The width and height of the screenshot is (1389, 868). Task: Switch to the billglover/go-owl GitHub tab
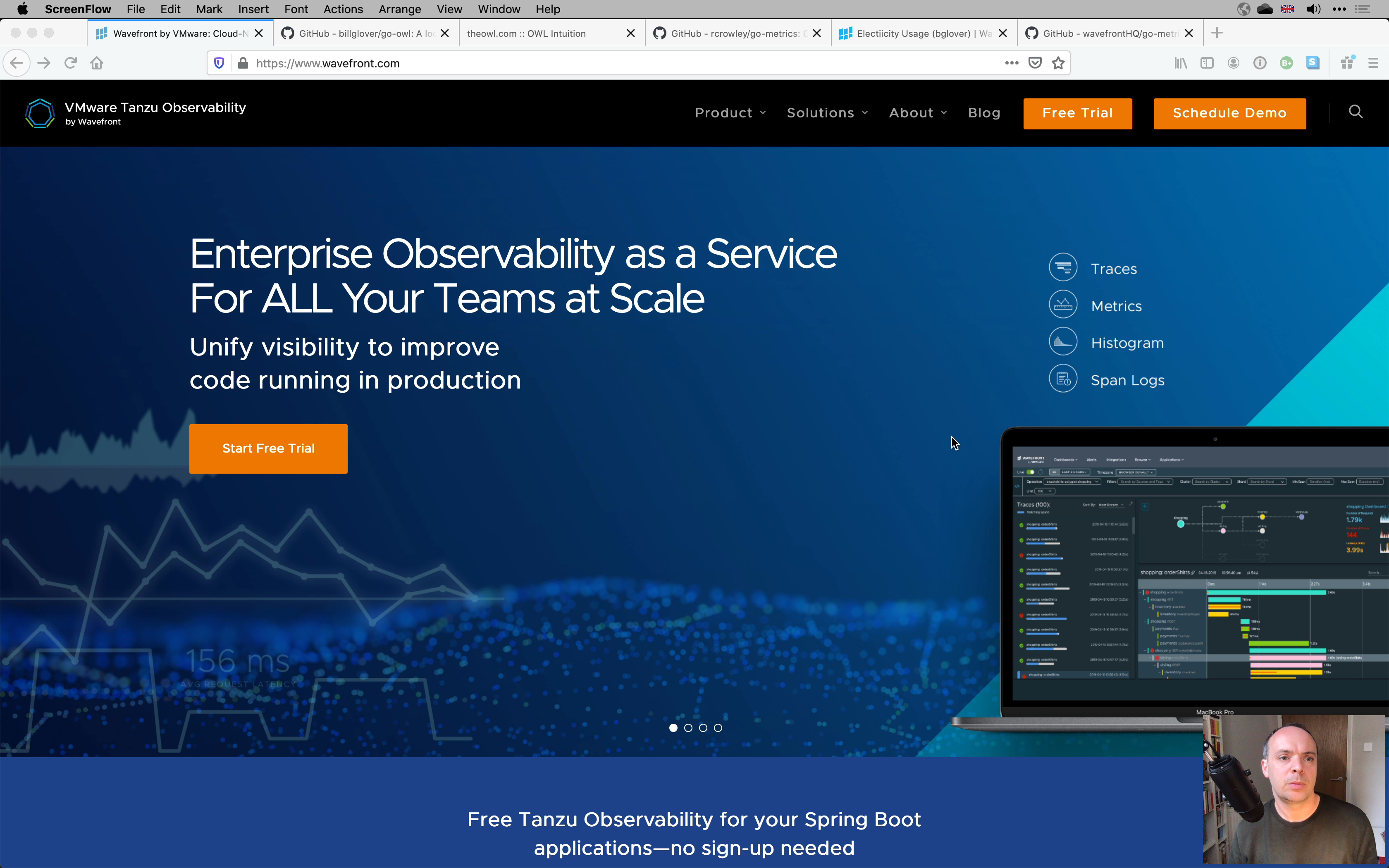tap(365, 33)
